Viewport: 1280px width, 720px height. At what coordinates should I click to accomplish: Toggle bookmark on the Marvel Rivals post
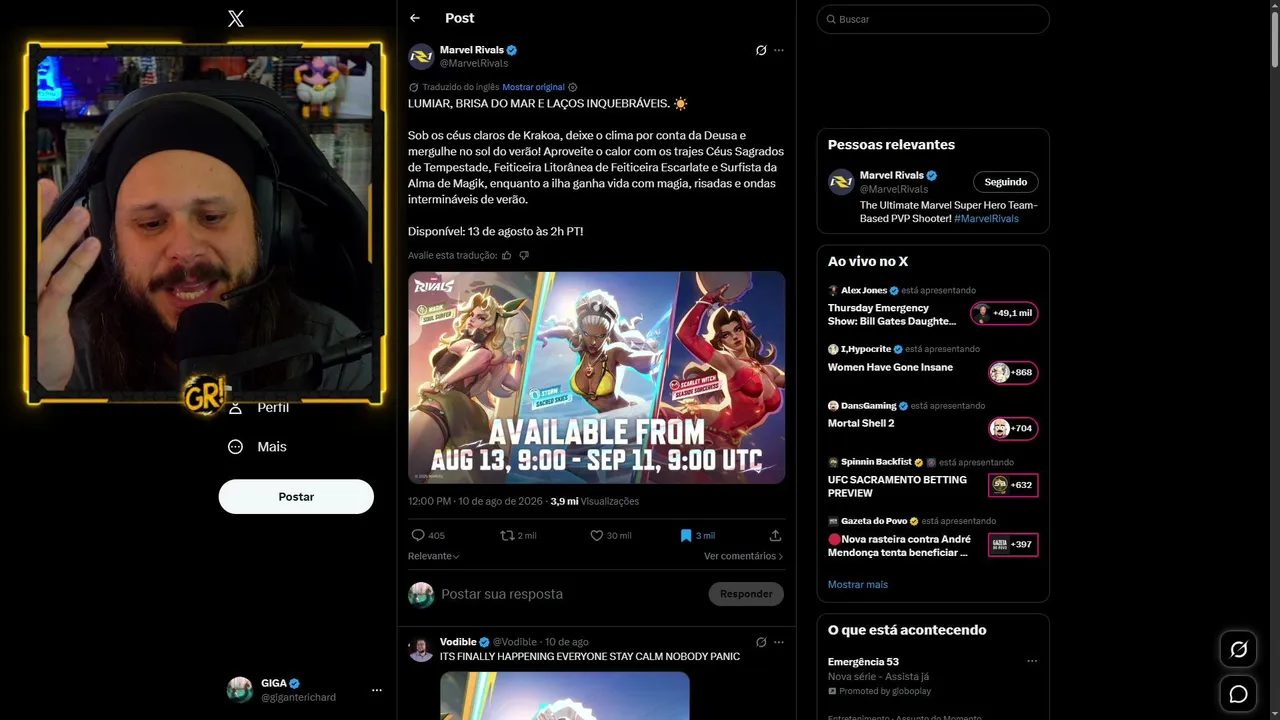(x=697, y=535)
